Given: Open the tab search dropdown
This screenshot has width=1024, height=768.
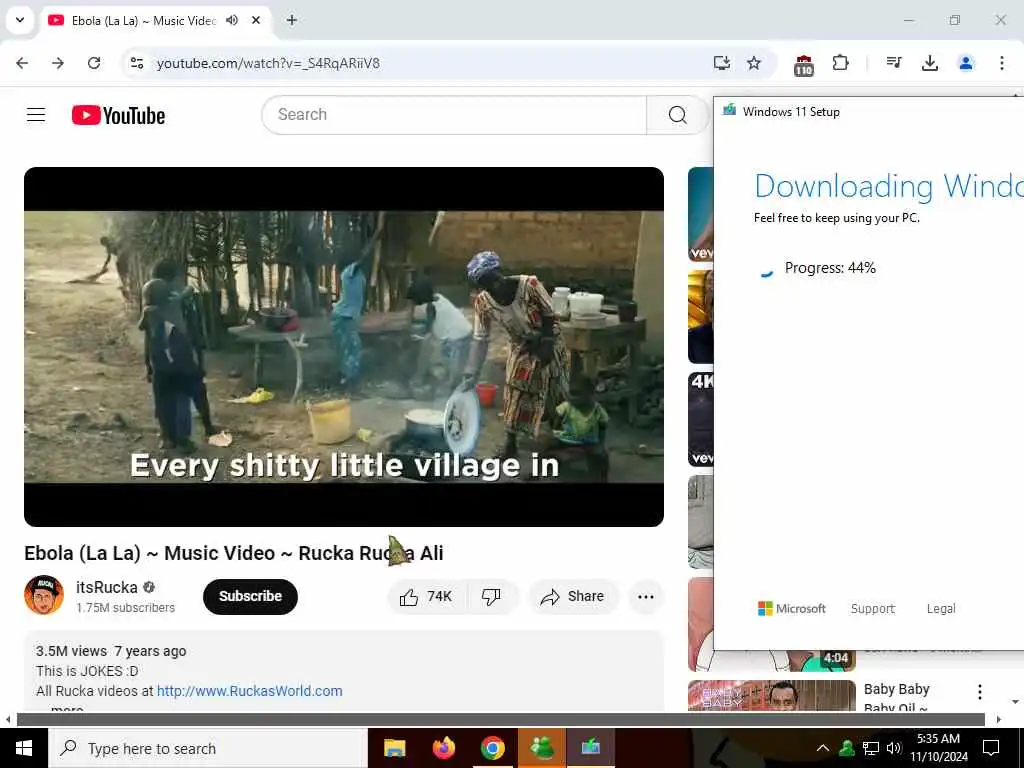Looking at the screenshot, I should coord(20,20).
